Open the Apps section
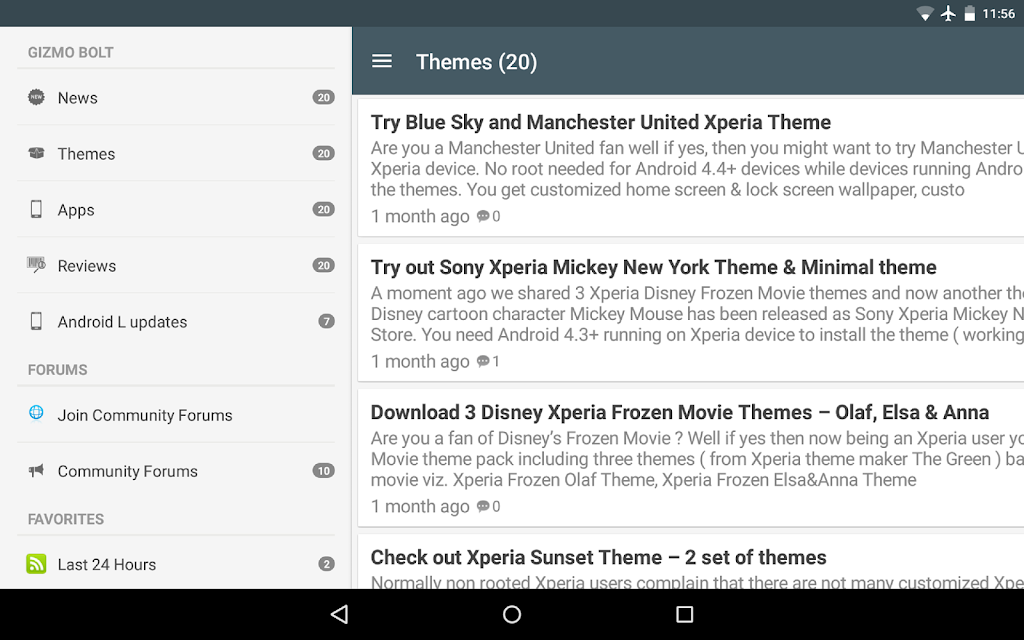The width and height of the screenshot is (1024, 640). pyautogui.click(x=176, y=210)
